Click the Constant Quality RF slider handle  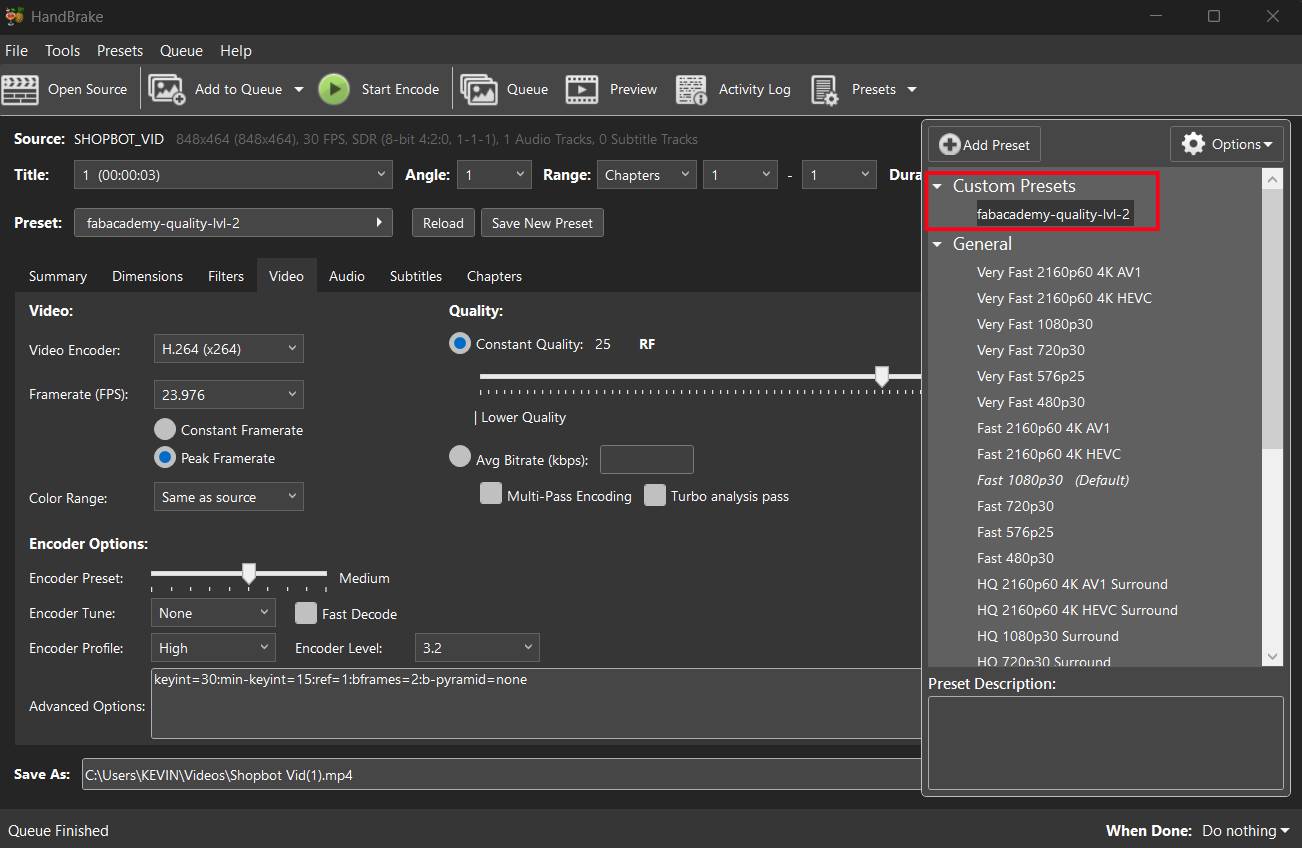881,376
